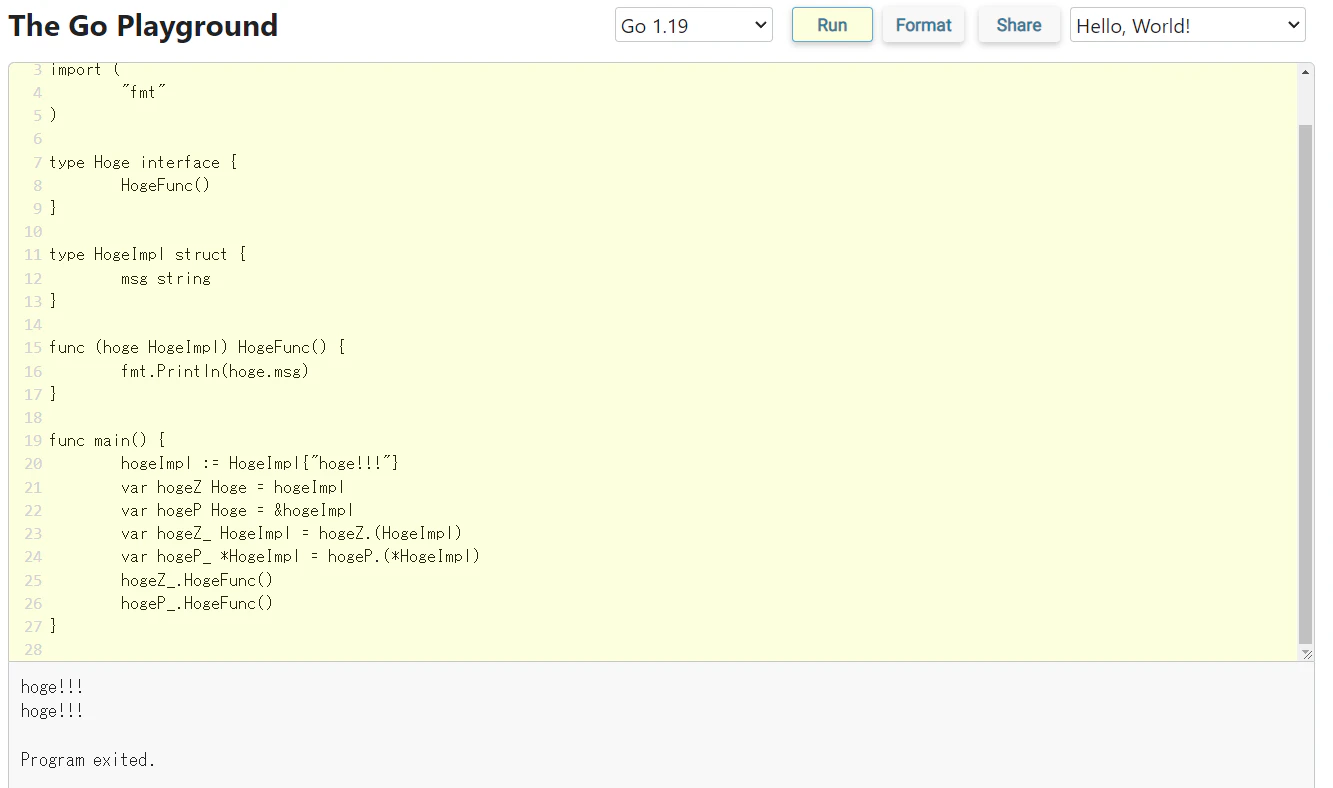Click the "fmt.Println(hoge.msg)" statement
The width and height of the screenshot is (1333, 788).
[215, 371]
